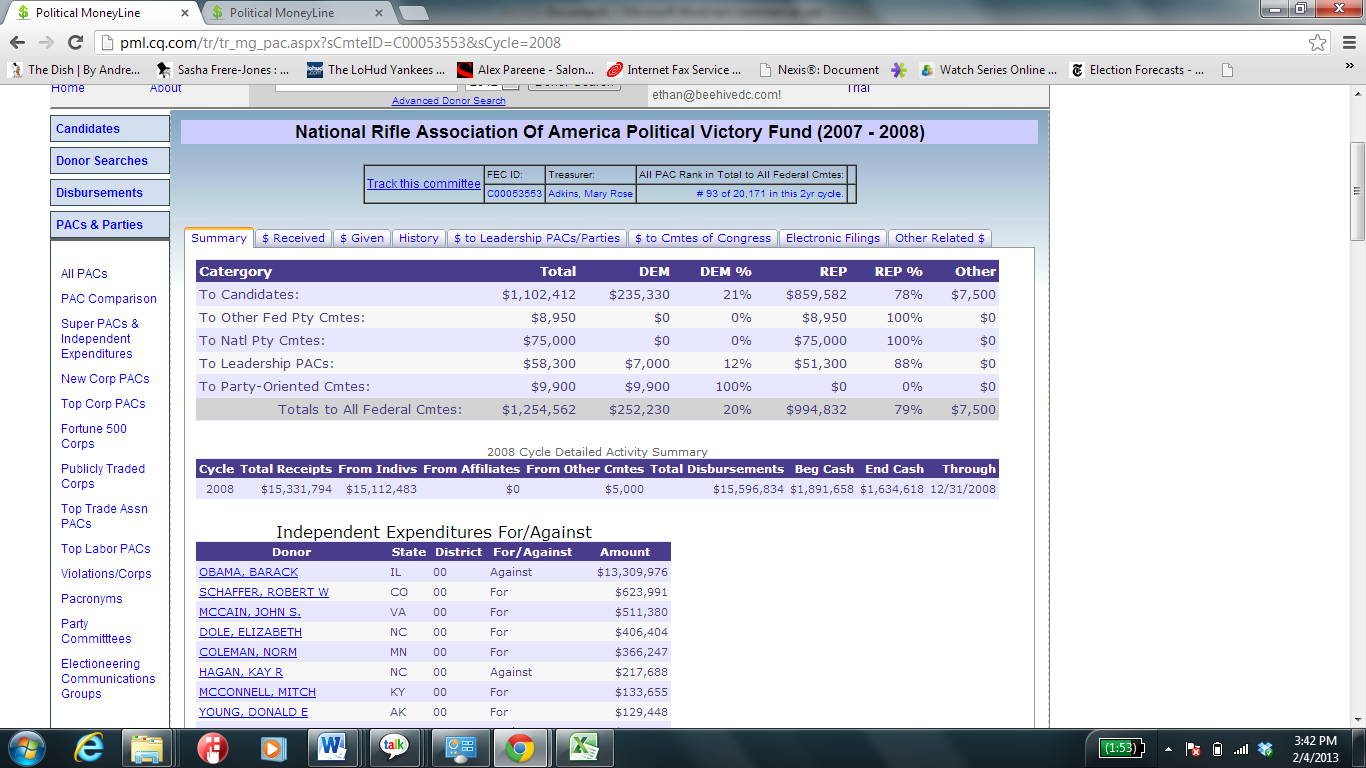Viewport: 1366px width, 768px height.
Task: Open the Windows Start menu
Action: (x=25, y=748)
